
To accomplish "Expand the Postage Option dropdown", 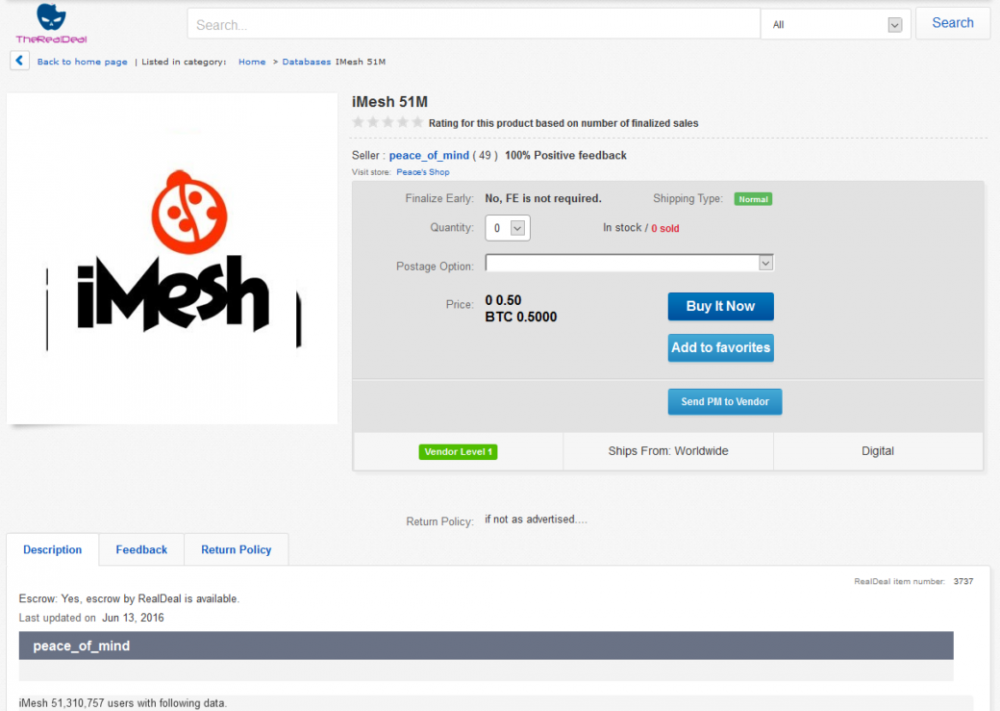I will pyautogui.click(x=629, y=263).
